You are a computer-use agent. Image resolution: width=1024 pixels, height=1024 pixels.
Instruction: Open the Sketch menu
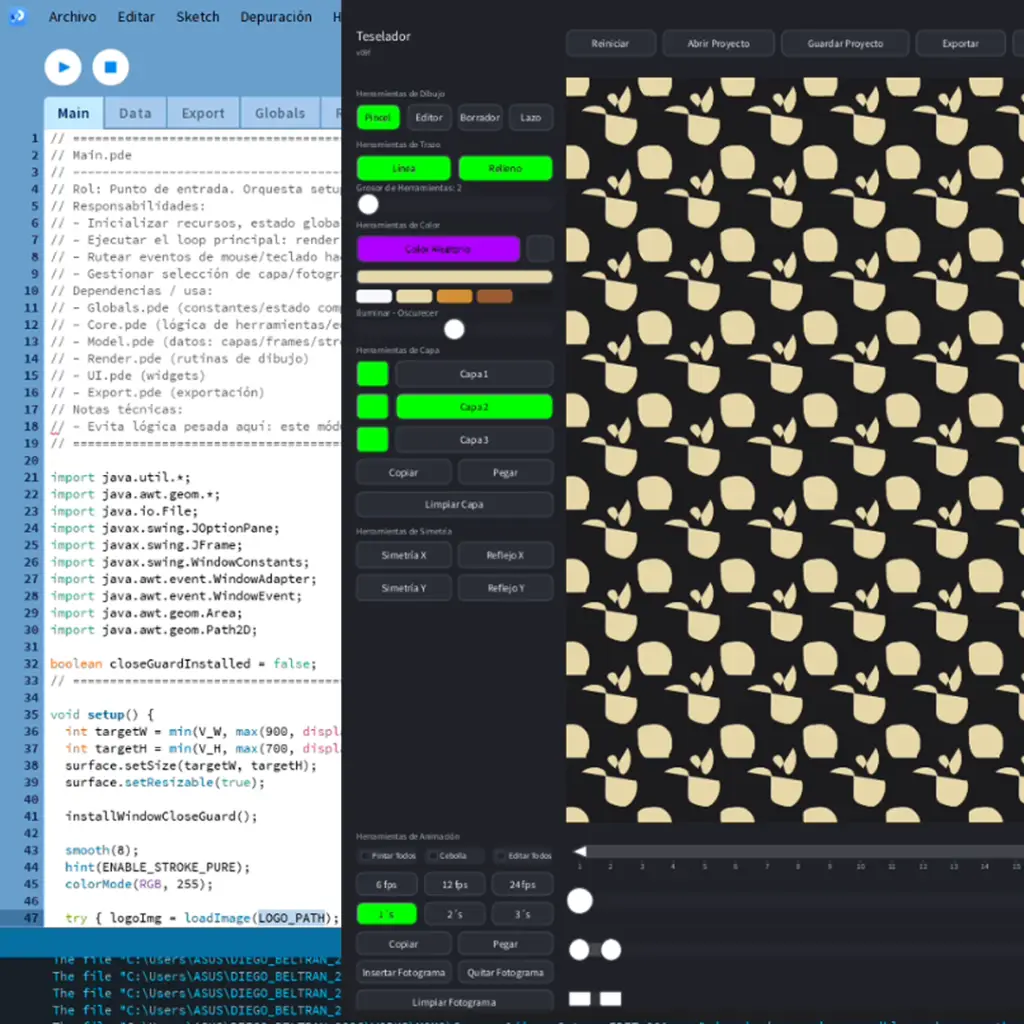pos(197,17)
